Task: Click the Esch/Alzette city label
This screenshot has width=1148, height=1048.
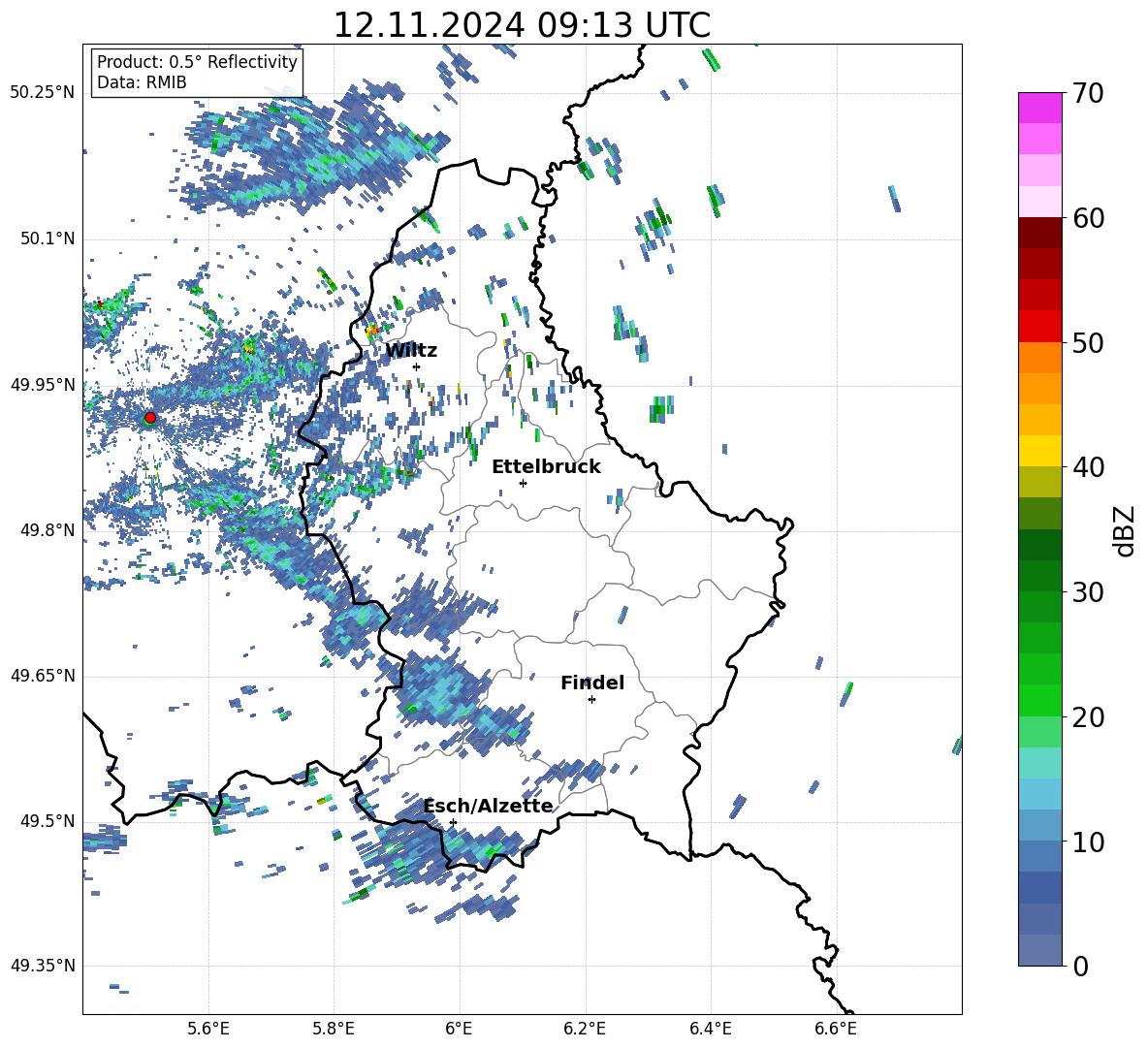Action: tap(489, 806)
